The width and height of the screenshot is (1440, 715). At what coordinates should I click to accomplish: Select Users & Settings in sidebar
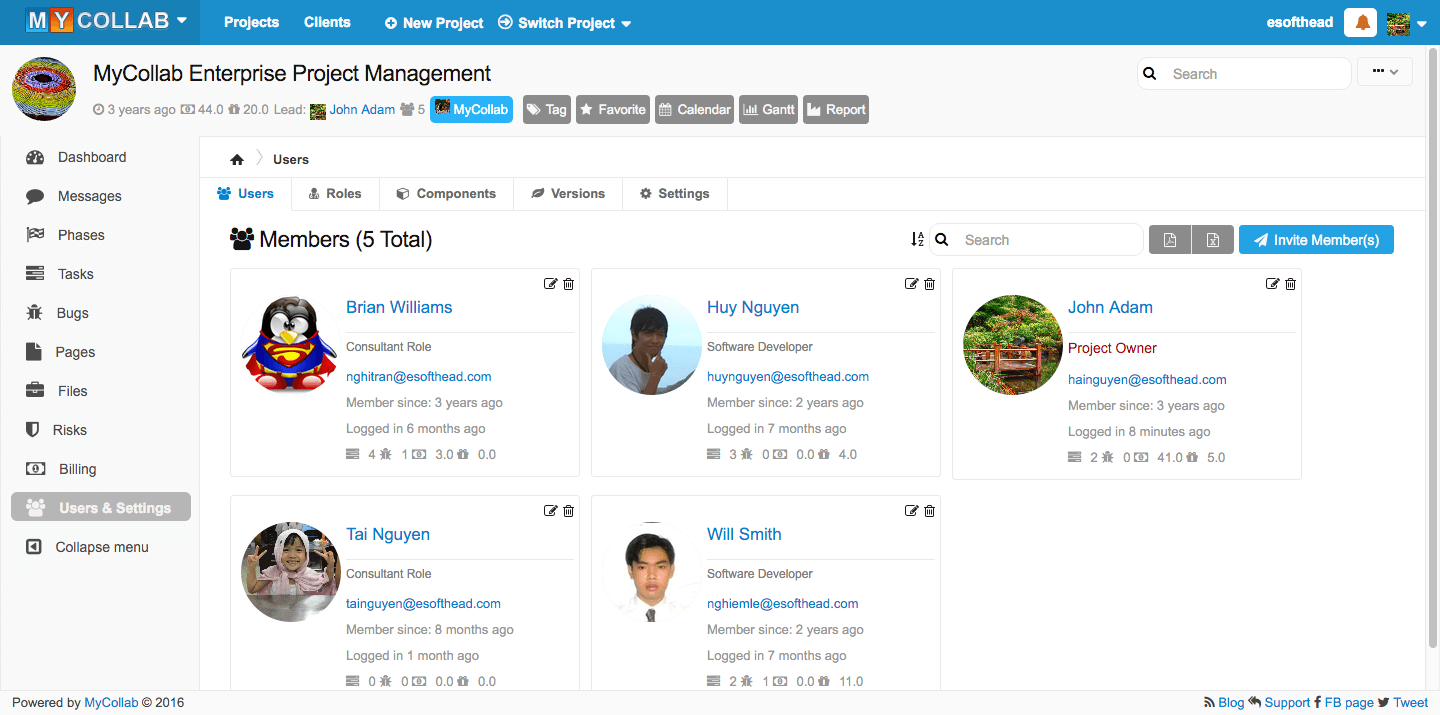point(100,508)
